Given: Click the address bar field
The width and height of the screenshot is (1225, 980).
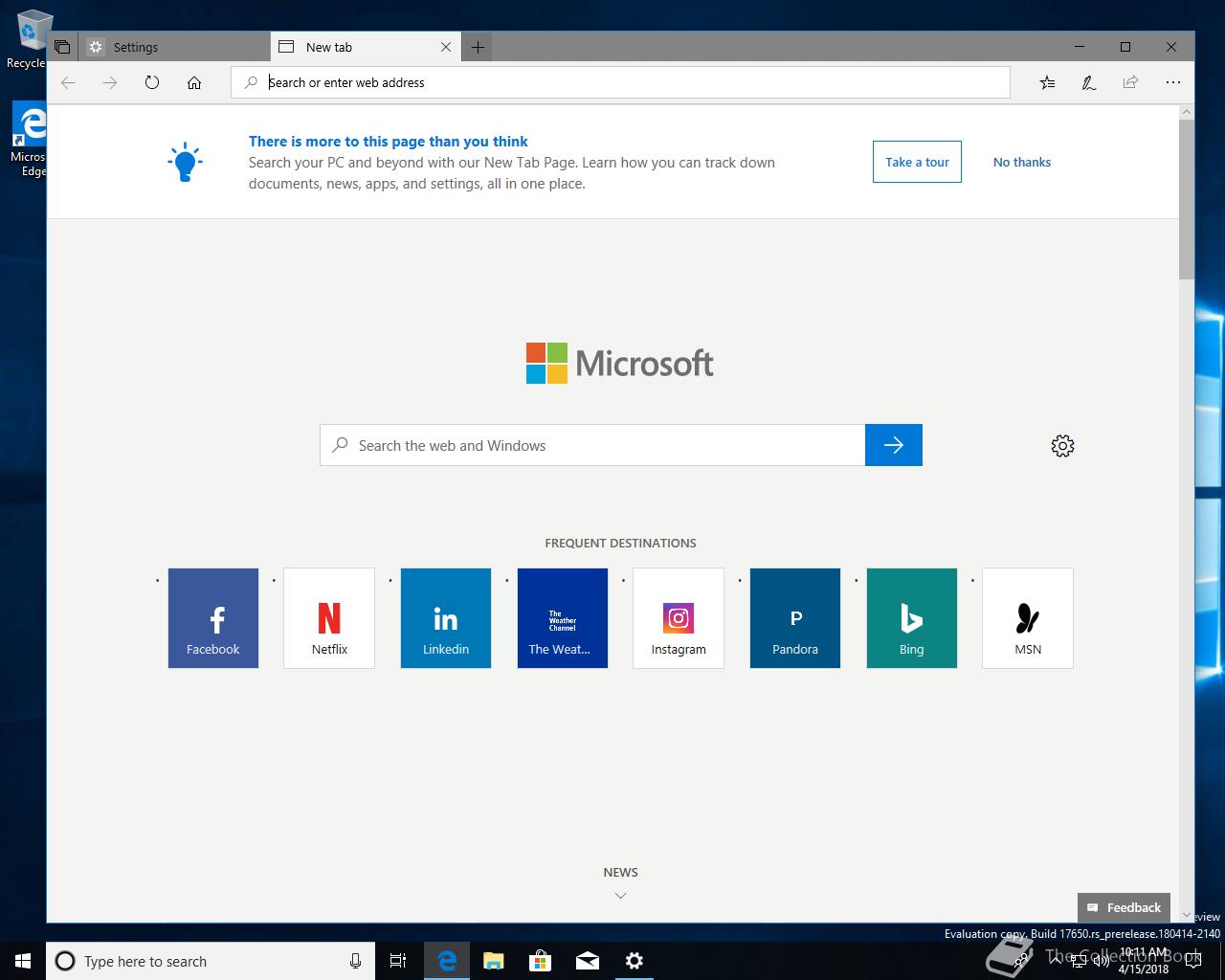Looking at the screenshot, I should [620, 83].
